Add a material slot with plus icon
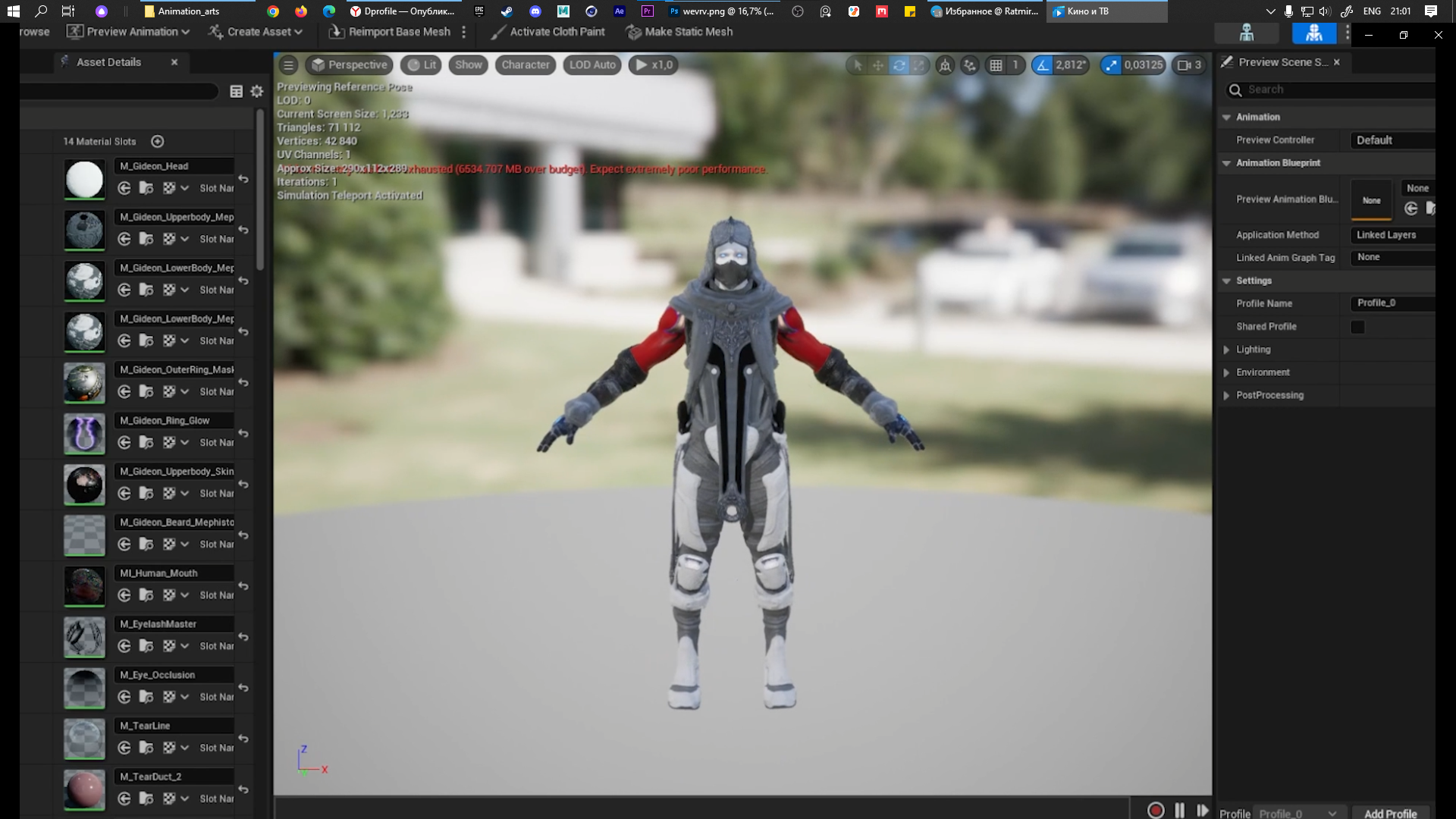1456x819 pixels. coord(158,142)
